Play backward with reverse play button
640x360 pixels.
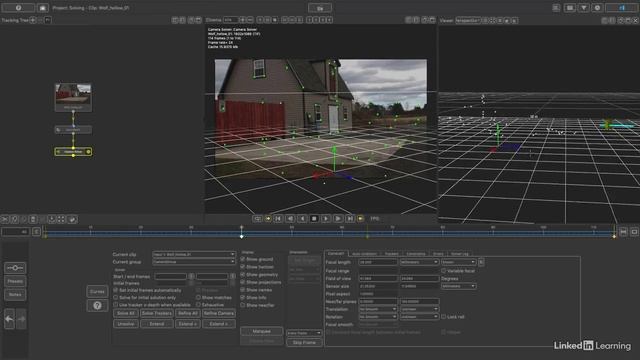click(302, 219)
